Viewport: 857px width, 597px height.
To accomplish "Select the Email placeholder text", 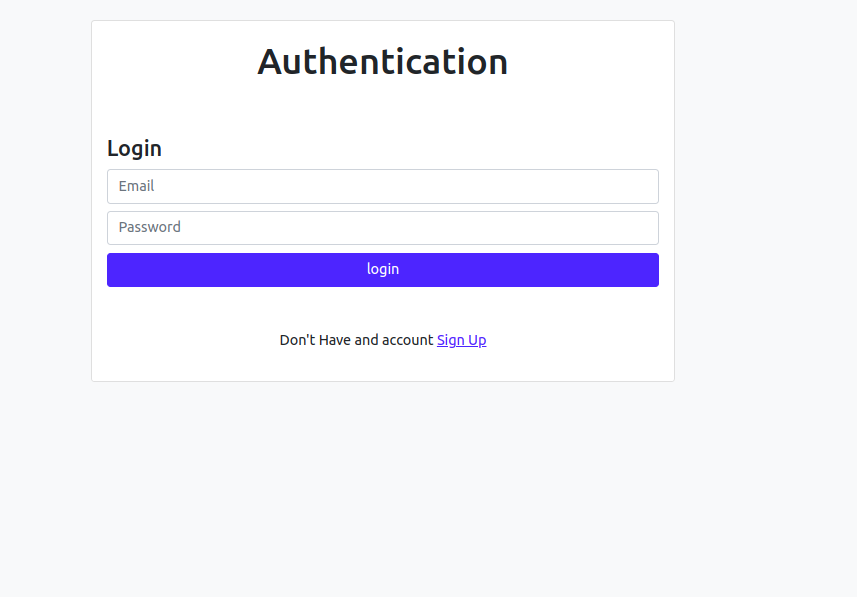I will click(137, 186).
